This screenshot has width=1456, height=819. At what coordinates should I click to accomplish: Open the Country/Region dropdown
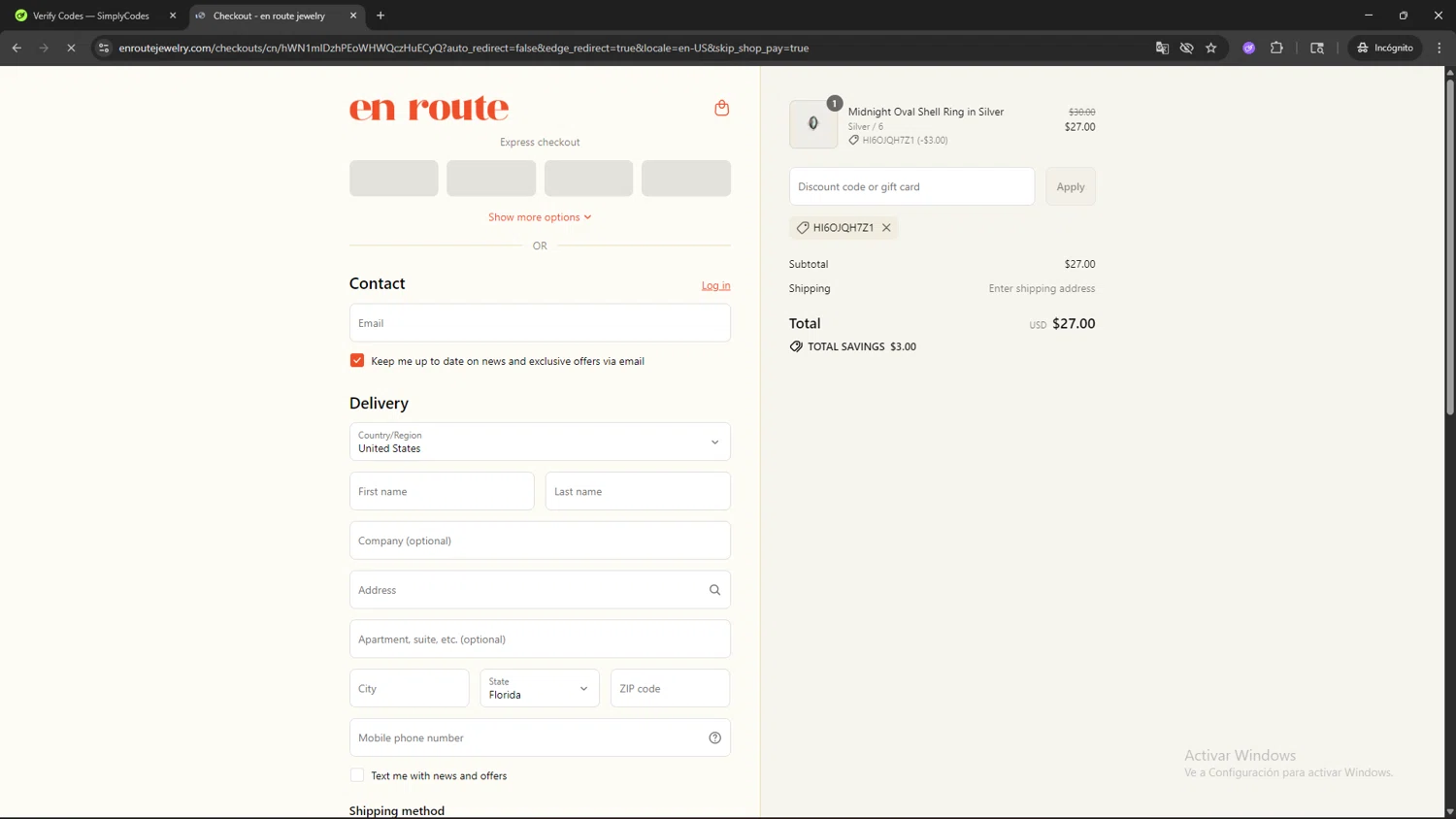[540, 442]
